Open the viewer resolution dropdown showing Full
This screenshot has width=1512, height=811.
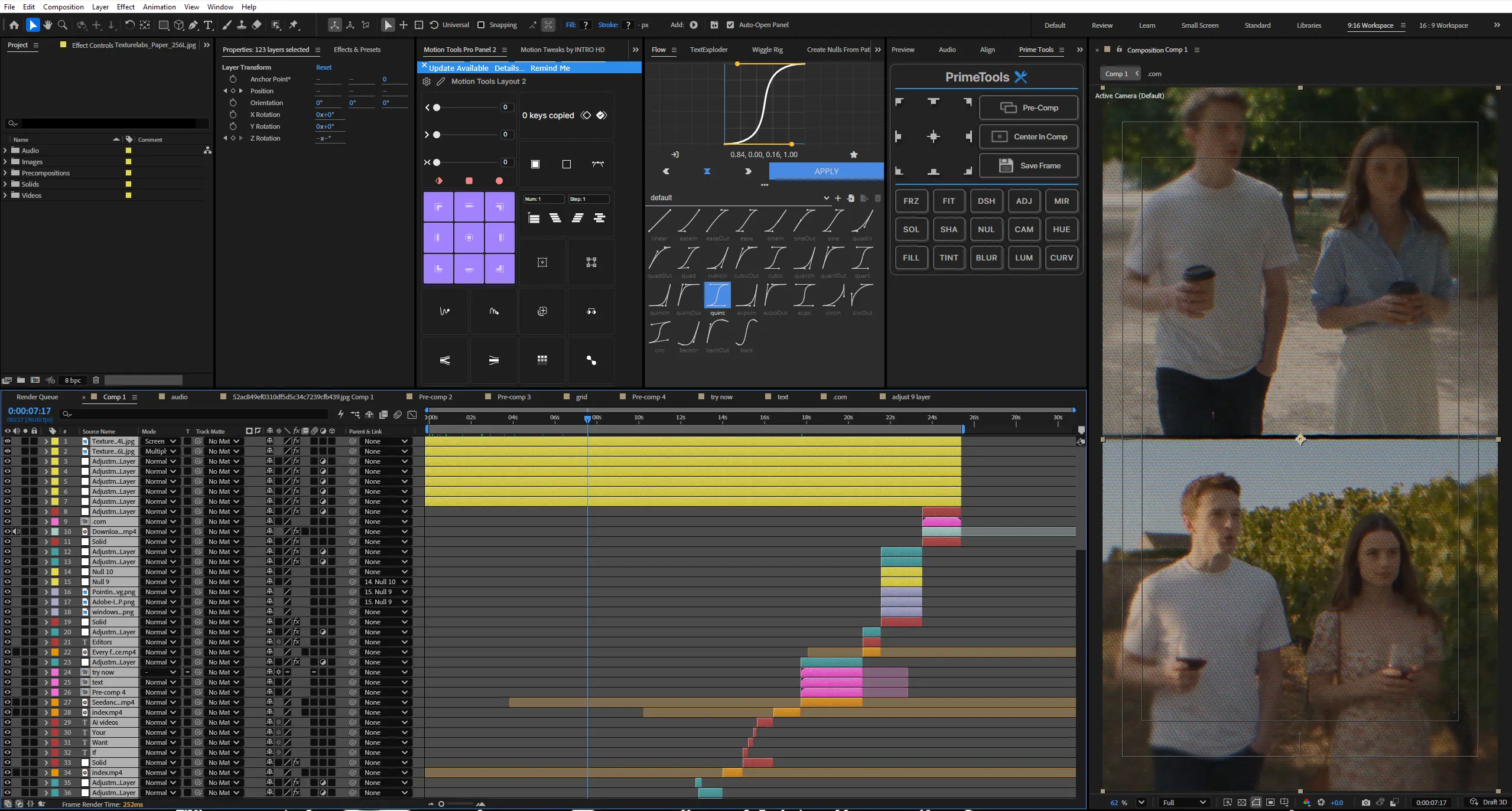[1184, 802]
